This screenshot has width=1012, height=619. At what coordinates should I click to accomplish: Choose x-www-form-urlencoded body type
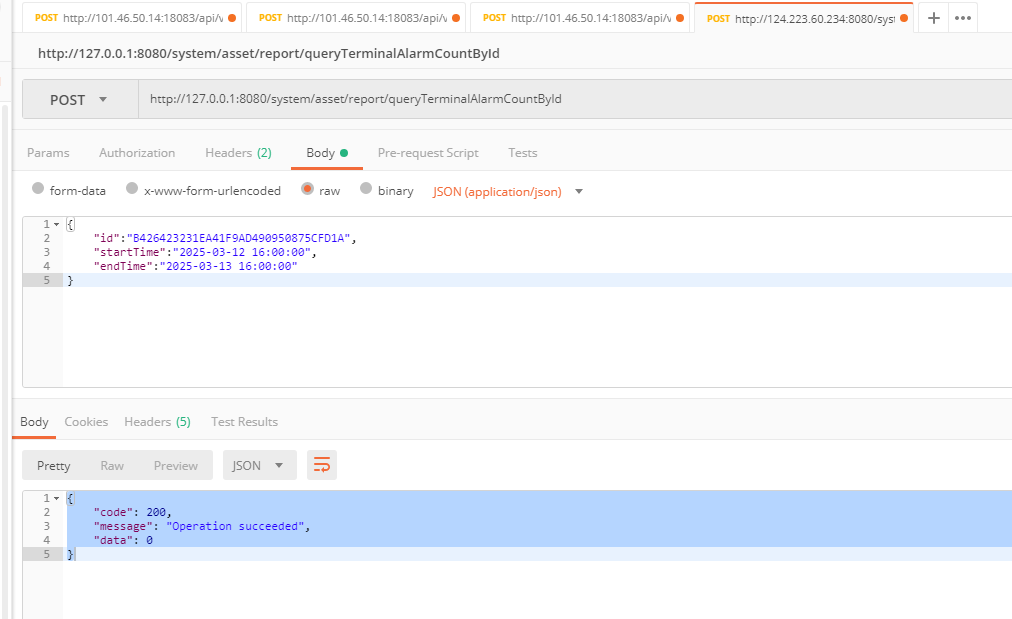coord(132,189)
